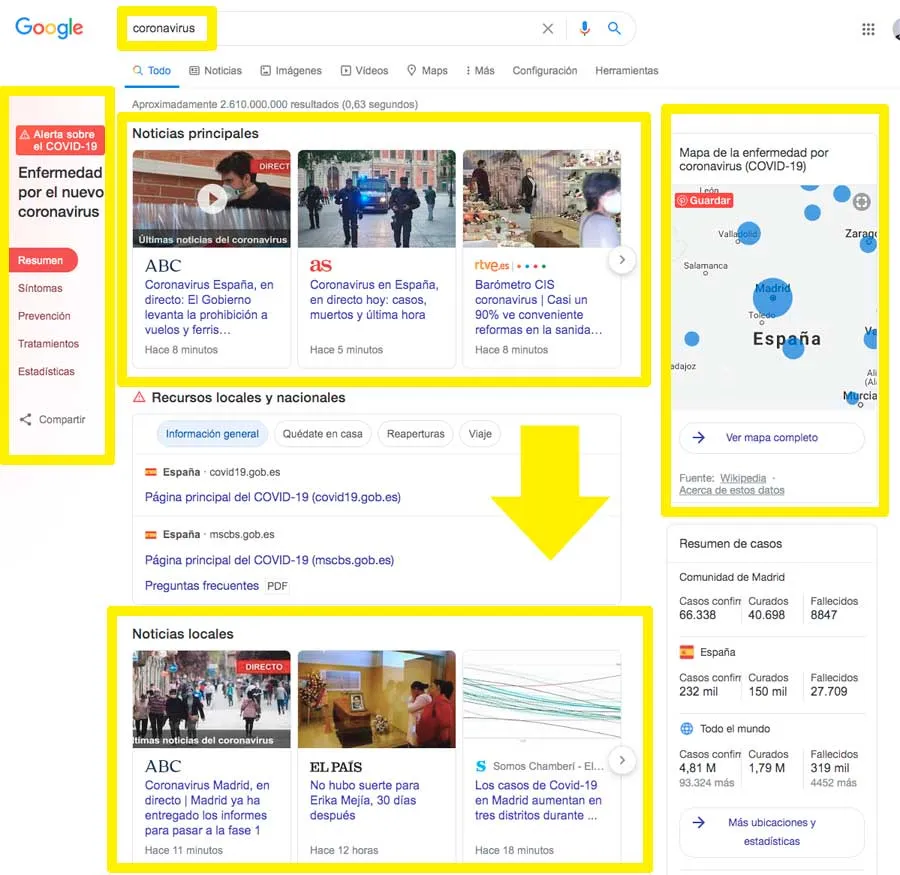The height and width of the screenshot is (875, 900).
Task: Select the Quédate en casa chip
Action: (x=323, y=434)
